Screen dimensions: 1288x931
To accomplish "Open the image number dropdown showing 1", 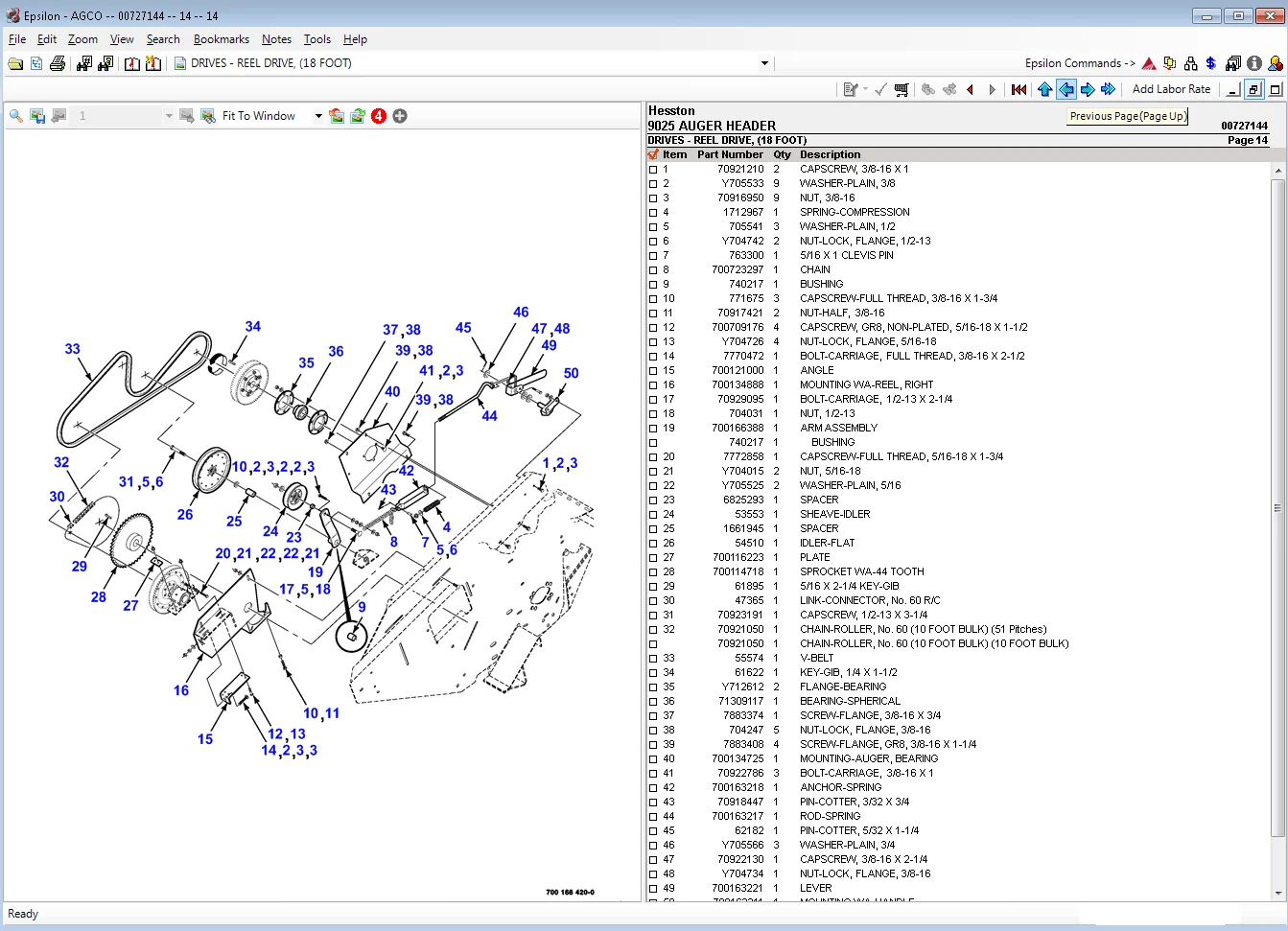I will click(169, 116).
